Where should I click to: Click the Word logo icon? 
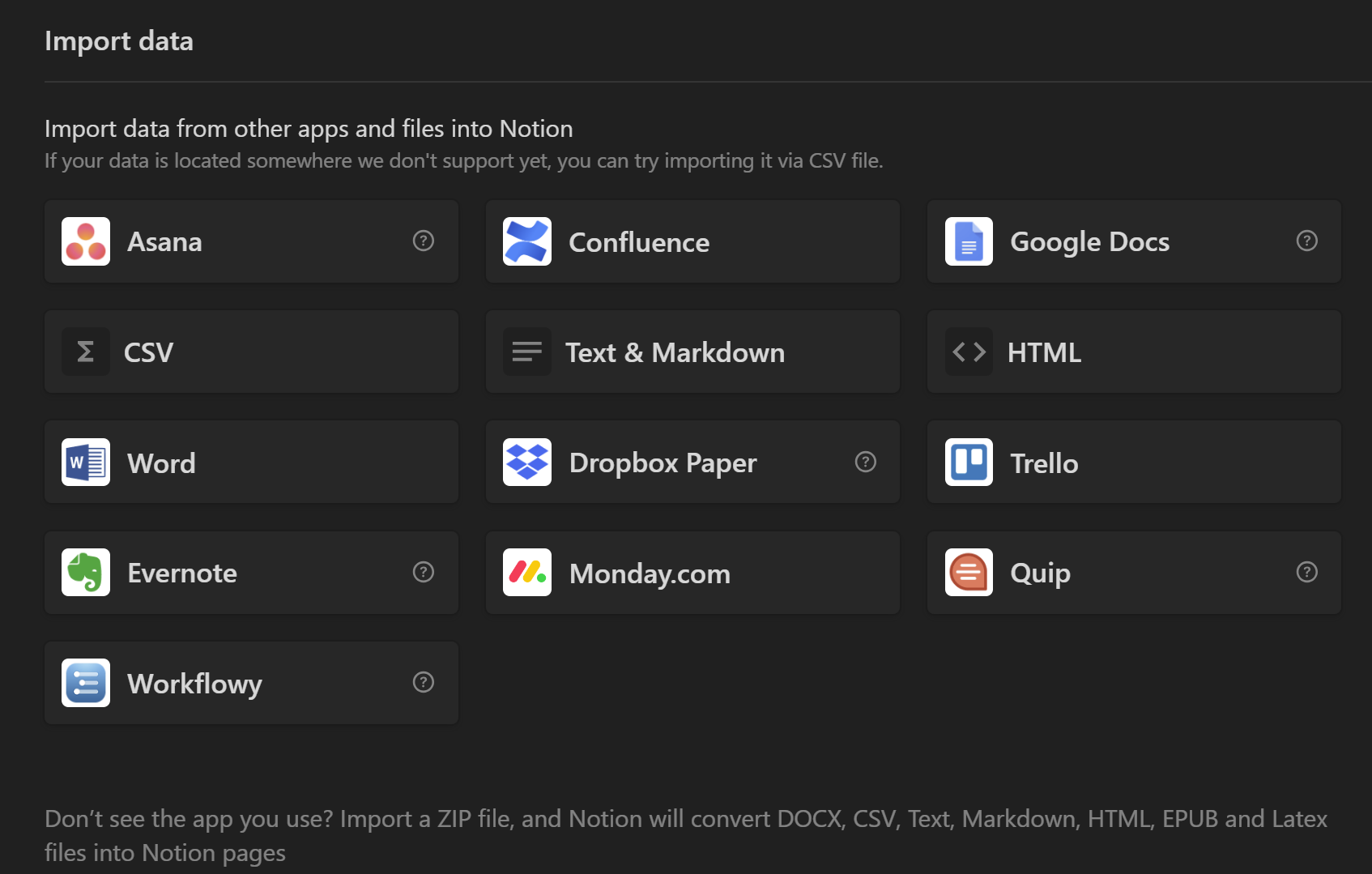(x=86, y=463)
